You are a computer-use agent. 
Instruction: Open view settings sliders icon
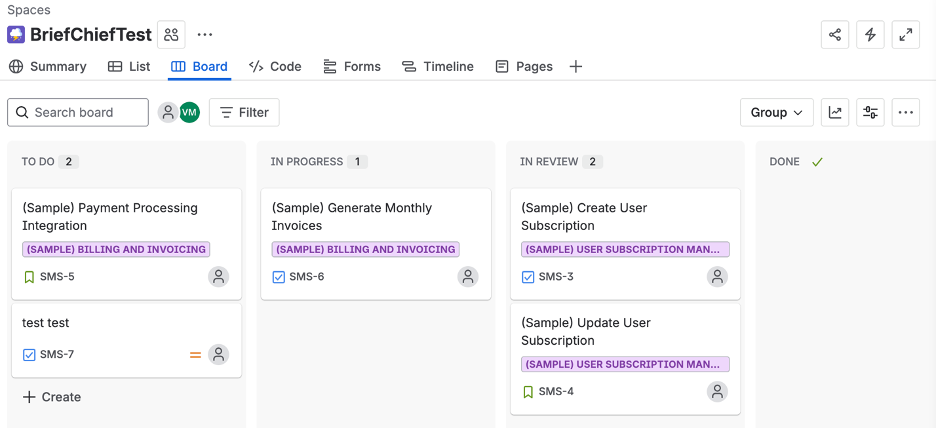tap(870, 112)
